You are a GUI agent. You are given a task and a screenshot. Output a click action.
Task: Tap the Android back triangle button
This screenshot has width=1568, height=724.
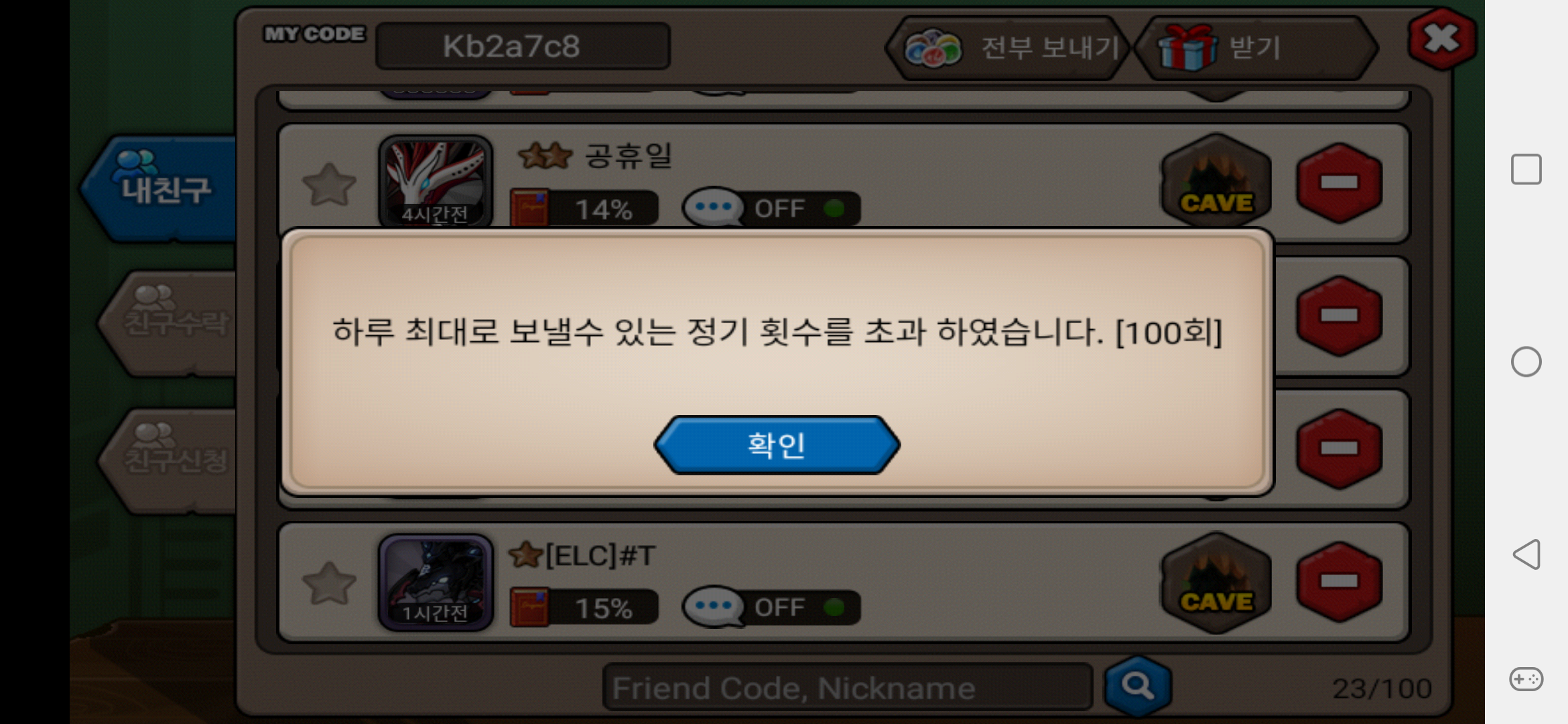[1526, 554]
